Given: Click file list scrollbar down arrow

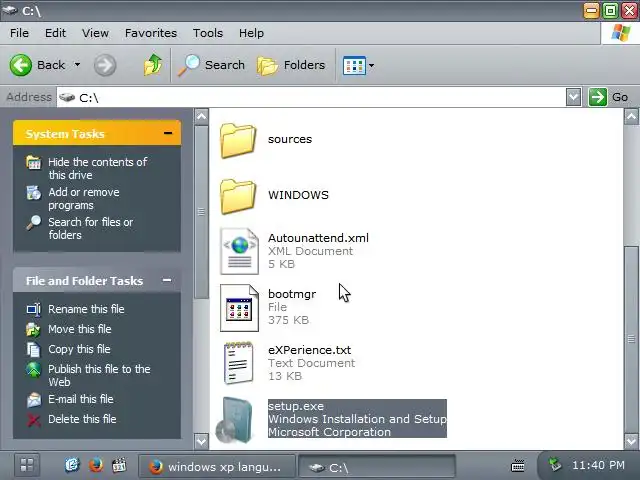Looking at the screenshot, I should coord(631,441).
